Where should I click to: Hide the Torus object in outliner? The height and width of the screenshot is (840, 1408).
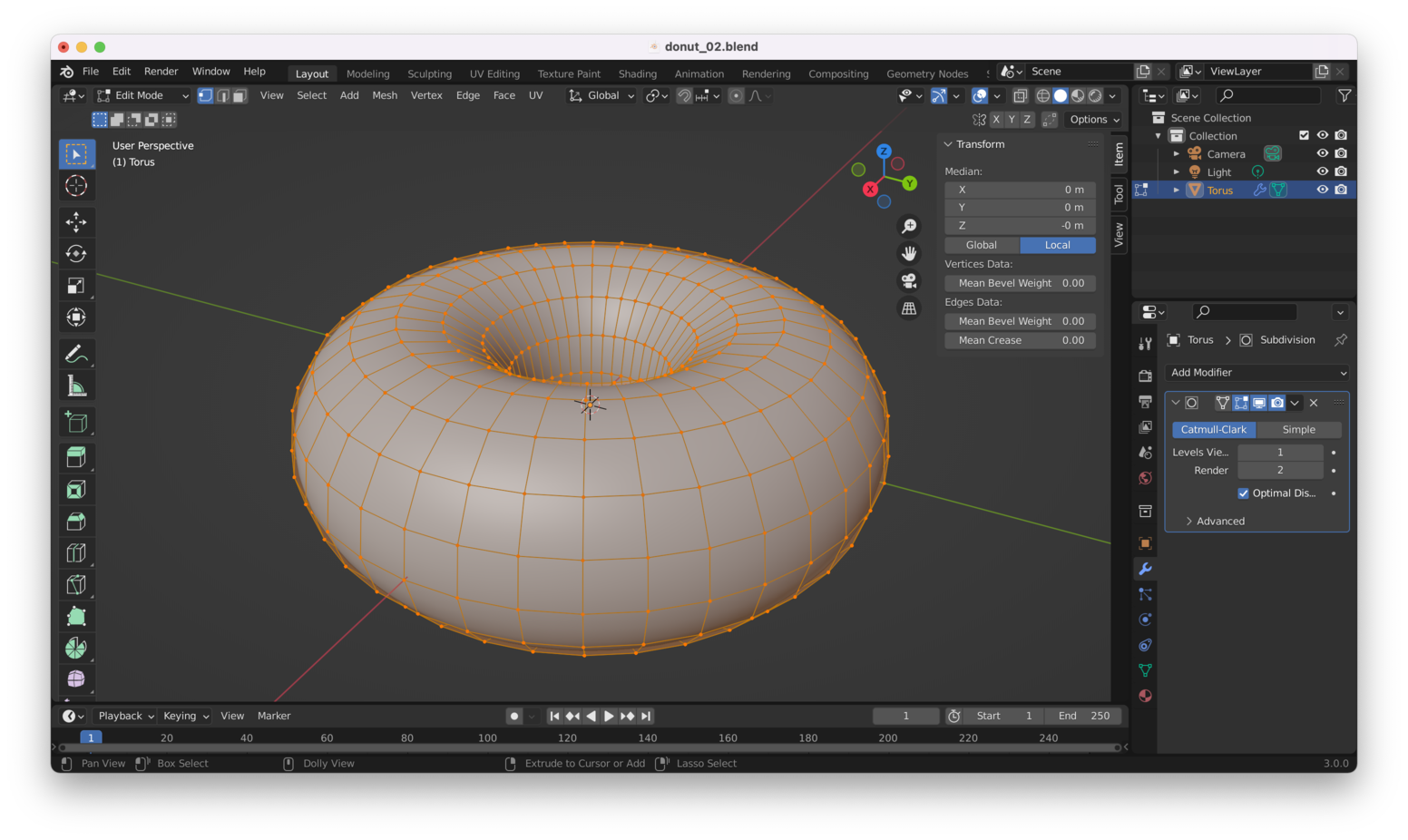pyautogui.click(x=1322, y=190)
